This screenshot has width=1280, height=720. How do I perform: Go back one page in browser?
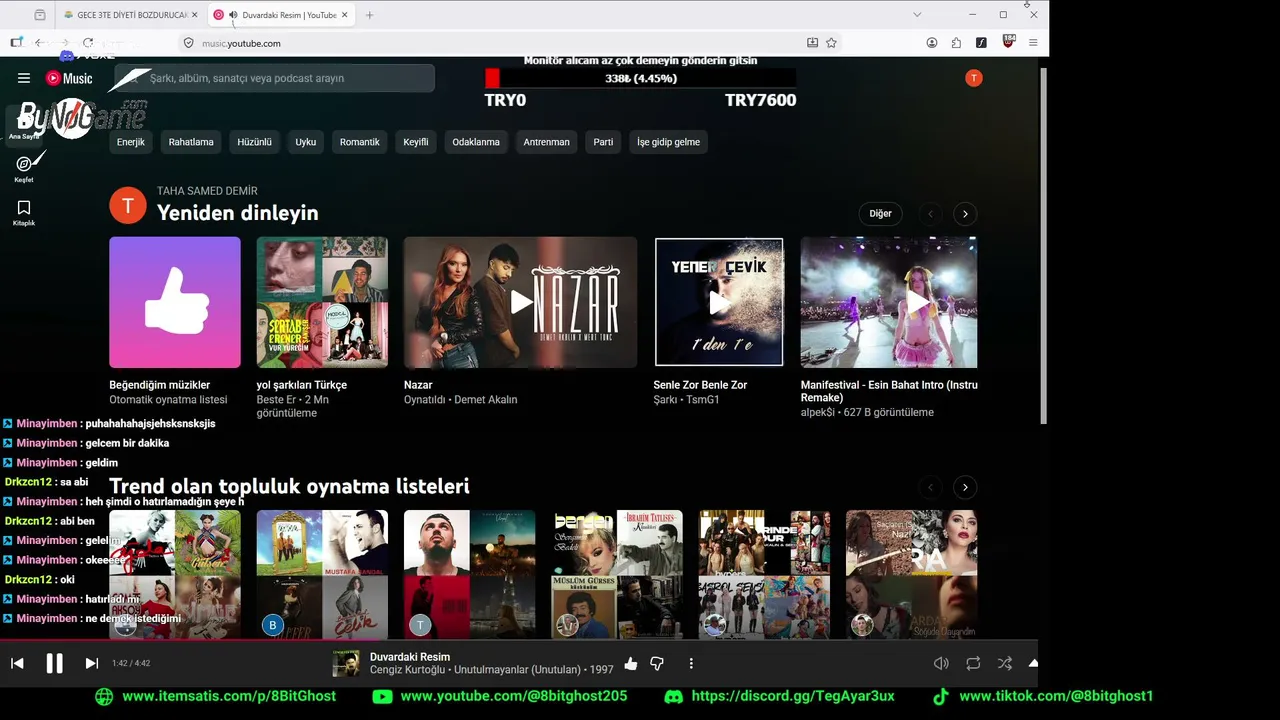click(40, 43)
